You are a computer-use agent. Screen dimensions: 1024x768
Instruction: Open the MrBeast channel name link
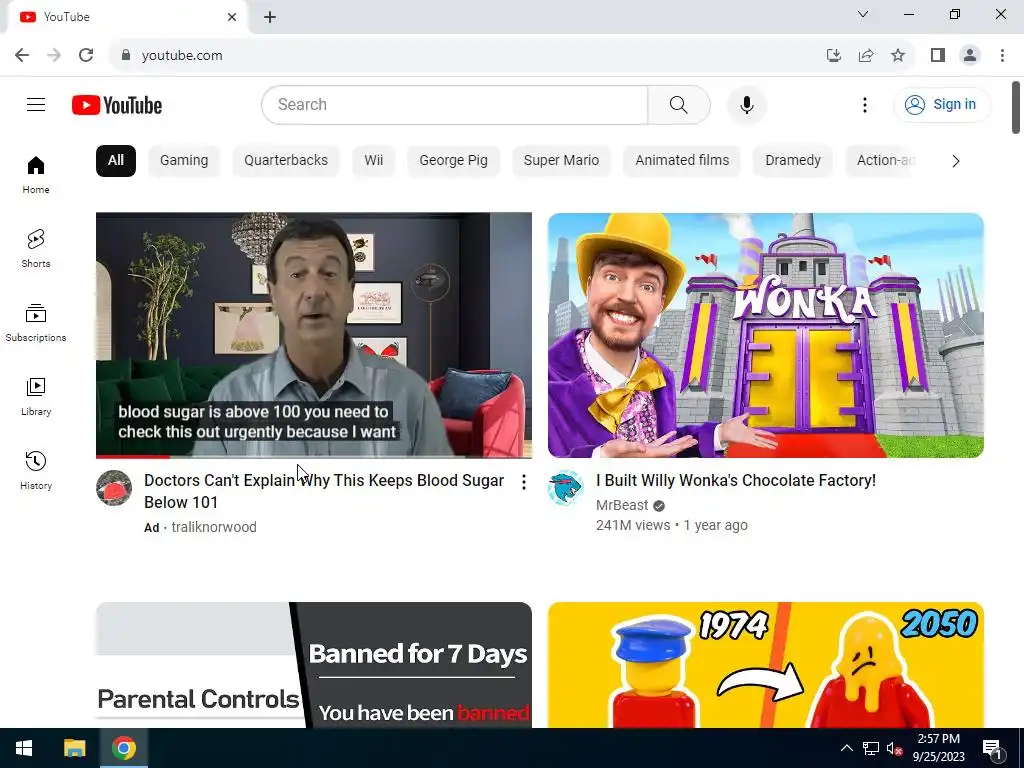coord(622,505)
